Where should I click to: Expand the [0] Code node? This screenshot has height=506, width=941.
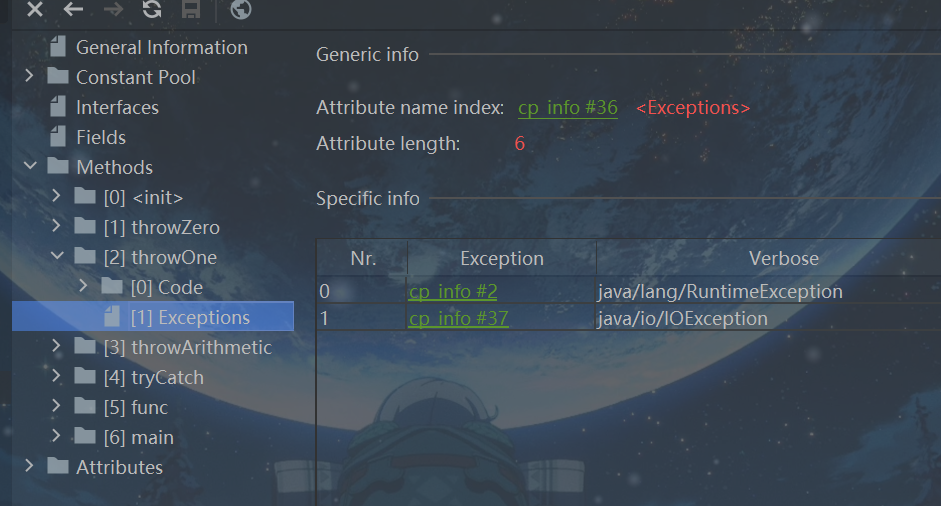point(83,287)
